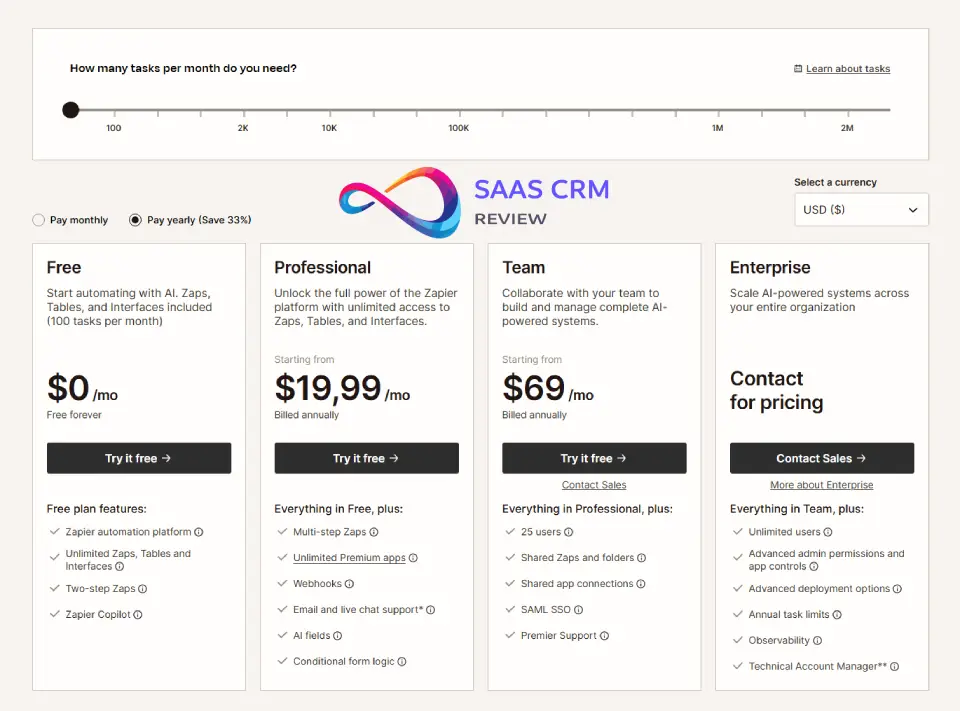Open the Unlimited Premium apps link
This screenshot has width=960, height=711.
(x=349, y=558)
